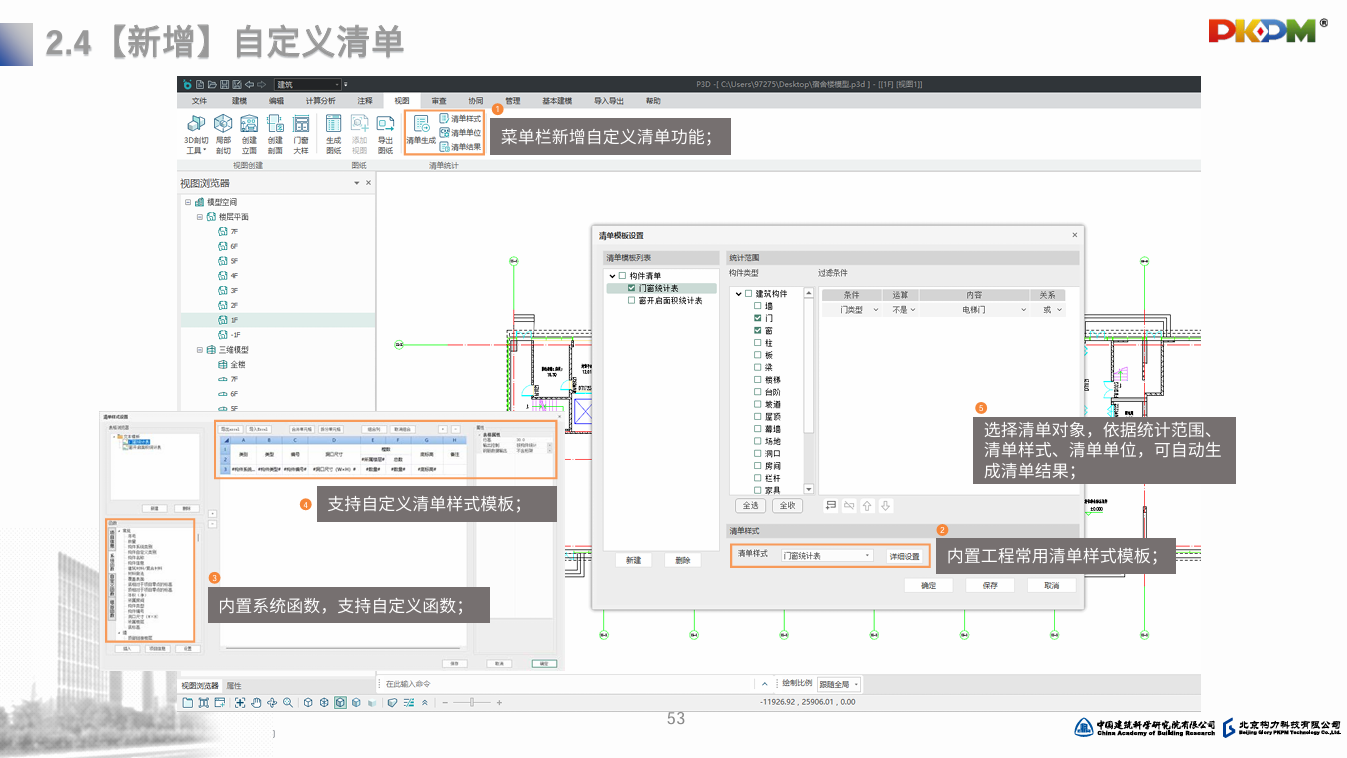Switch to the 审查 ribbon tab
1347x758 pixels.
(x=439, y=101)
